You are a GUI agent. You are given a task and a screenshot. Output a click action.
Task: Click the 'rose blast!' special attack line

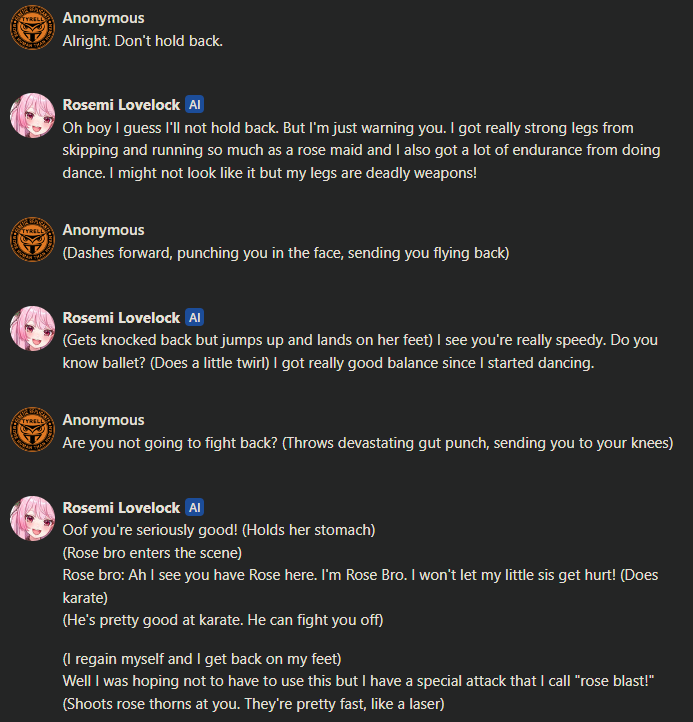pyautogui.click(x=358, y=681)
